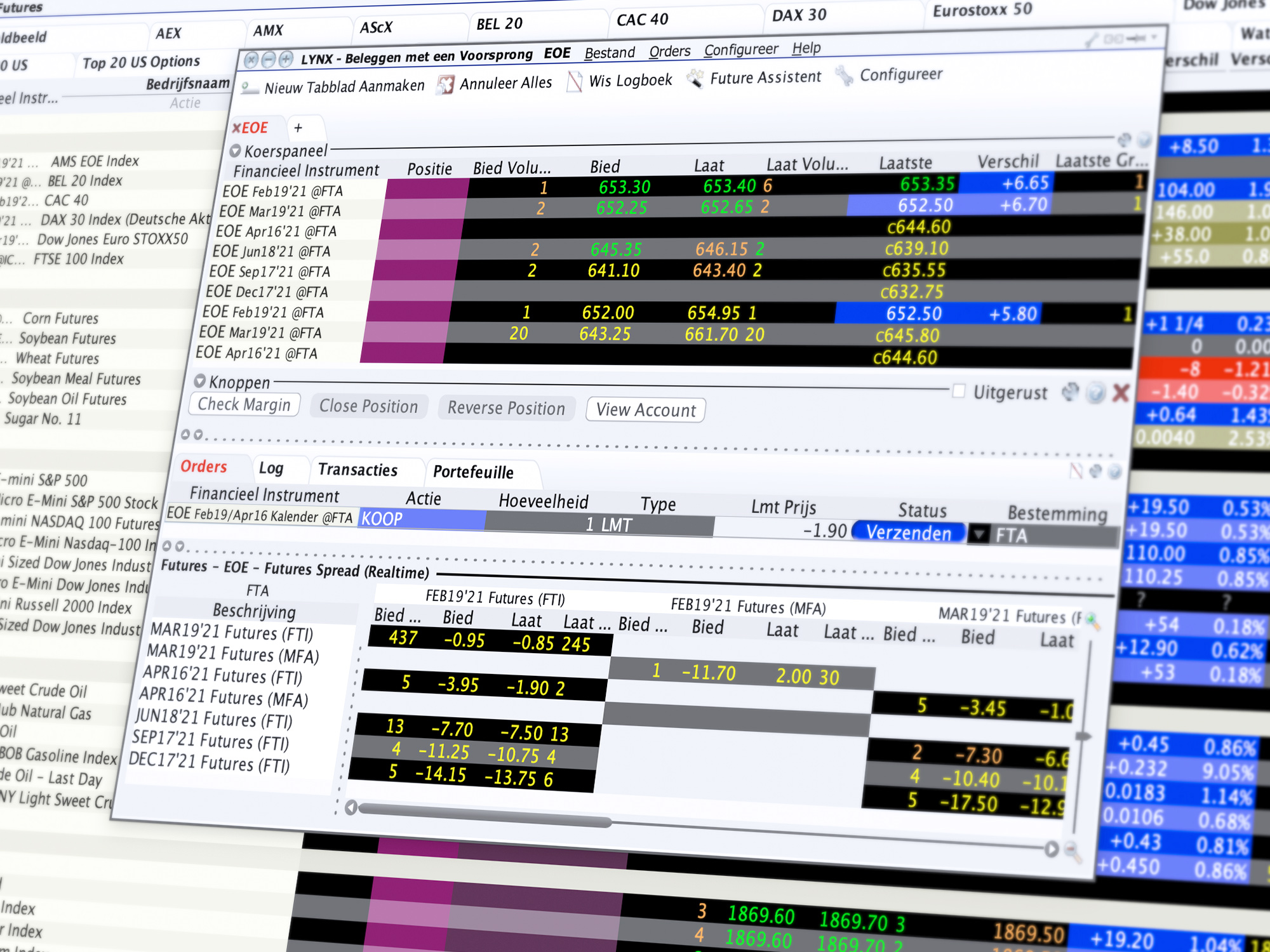Close the EOE tab with its red x
Viewport: 1270px width, 952px height.
tap(236, 128)
